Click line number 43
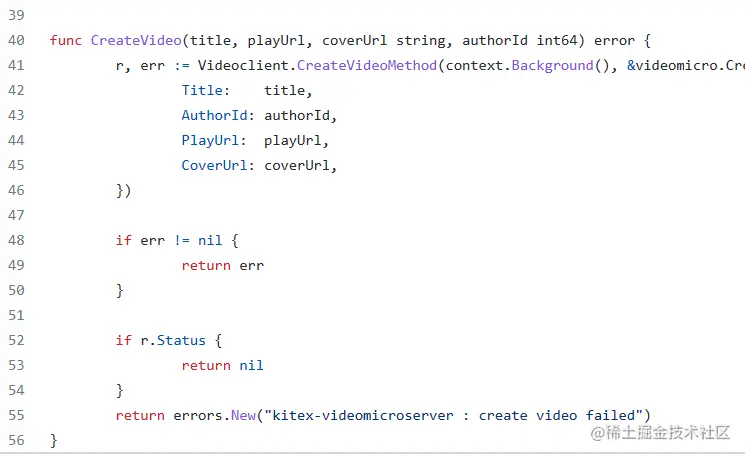Viewport: 745px width, 456px height. click(16, 115)
